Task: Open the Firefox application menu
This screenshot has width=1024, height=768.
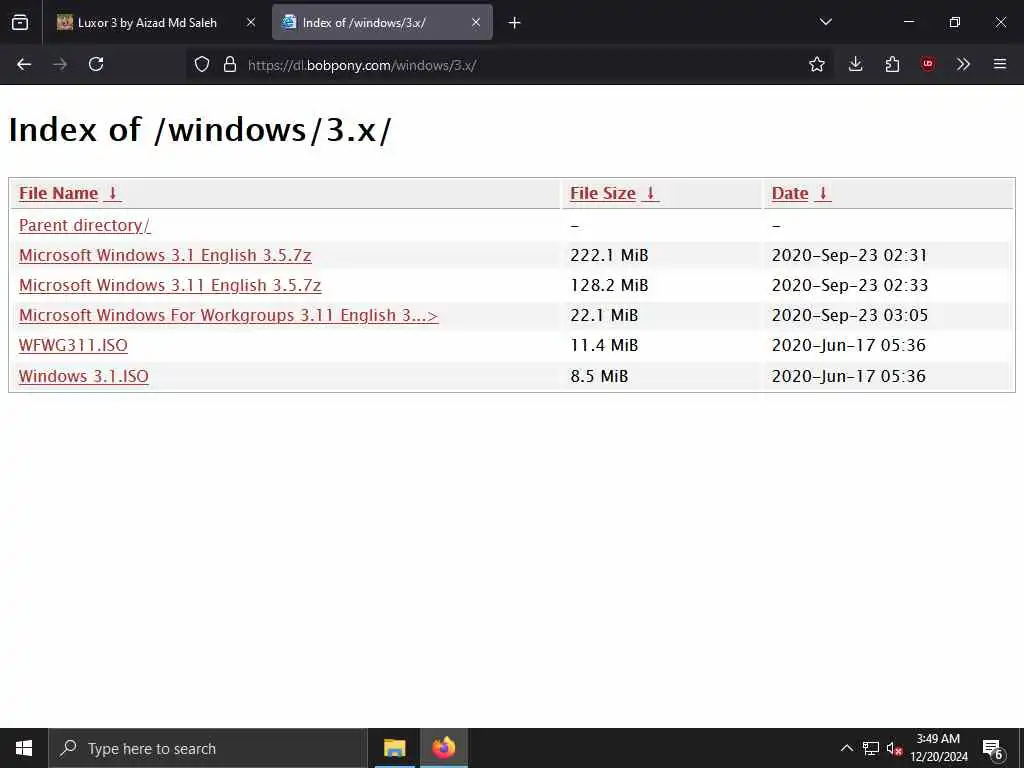Action: pos(999,64)
